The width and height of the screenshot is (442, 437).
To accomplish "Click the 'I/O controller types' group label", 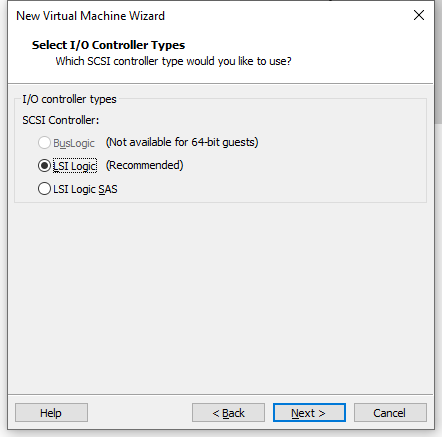I will pos(69,99).
